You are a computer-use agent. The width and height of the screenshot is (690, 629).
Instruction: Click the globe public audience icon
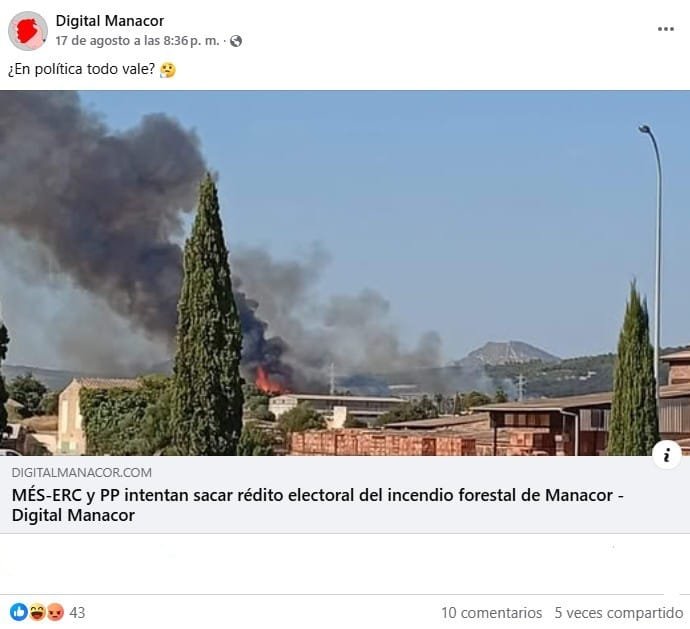coord(236,41)
